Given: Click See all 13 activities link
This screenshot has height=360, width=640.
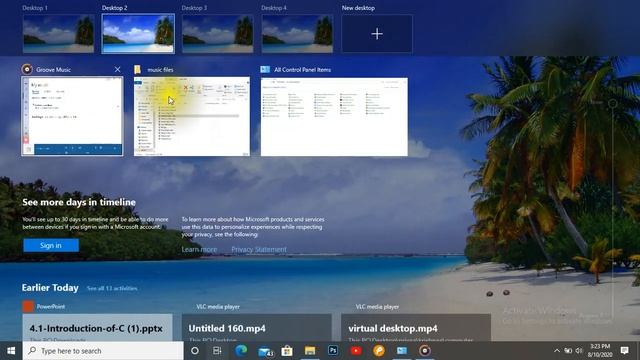Looking at the screenshot, I should click(112, 289).
